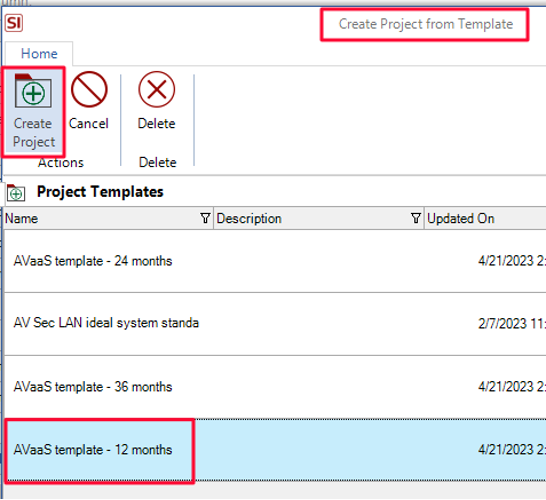The width and height of the screenshot is (546, 500).
Task: Click the Delete label under X icon
Action: (x=157, y=124)
